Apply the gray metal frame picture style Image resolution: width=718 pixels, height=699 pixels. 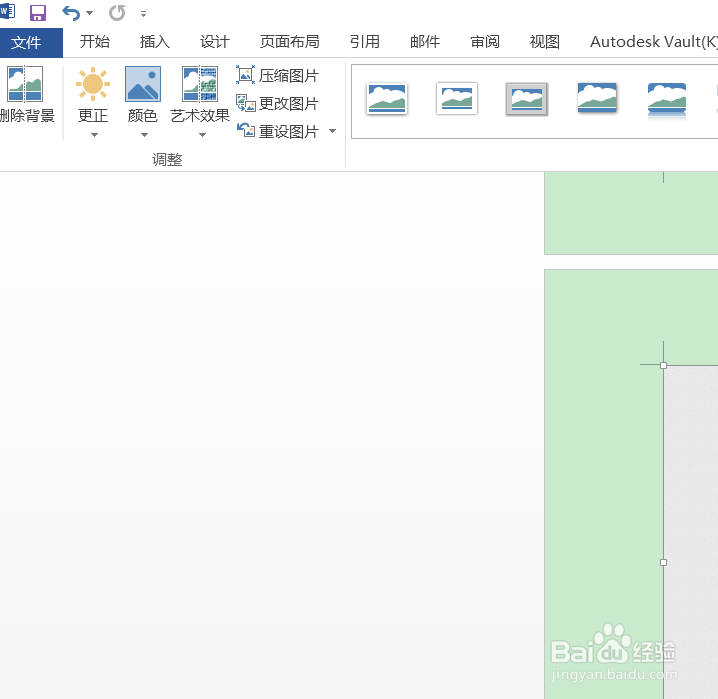(x=527, y=99)
